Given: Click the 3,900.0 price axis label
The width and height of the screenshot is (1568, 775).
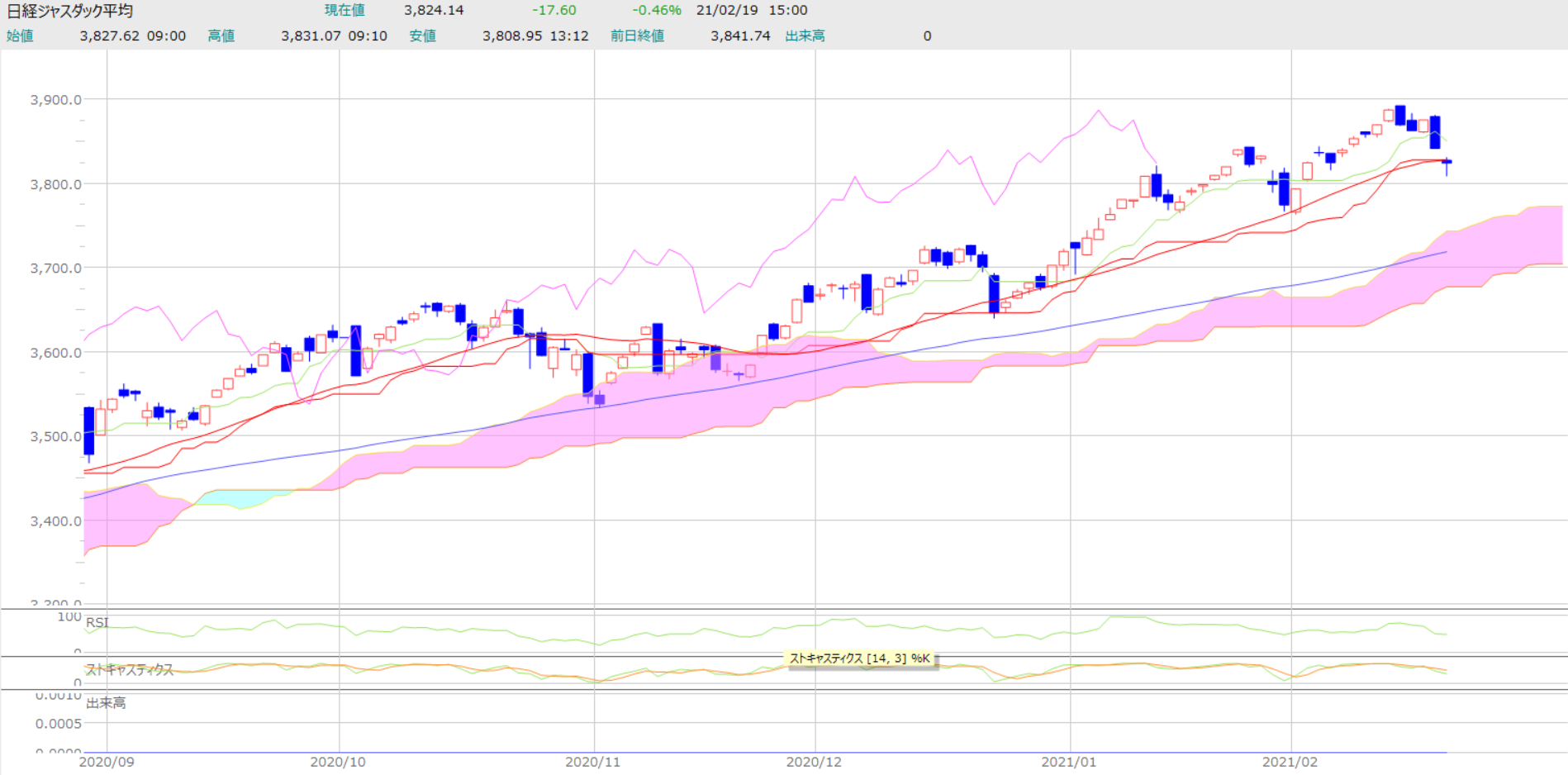Looking at the screenshot, I should coord(55,100).
